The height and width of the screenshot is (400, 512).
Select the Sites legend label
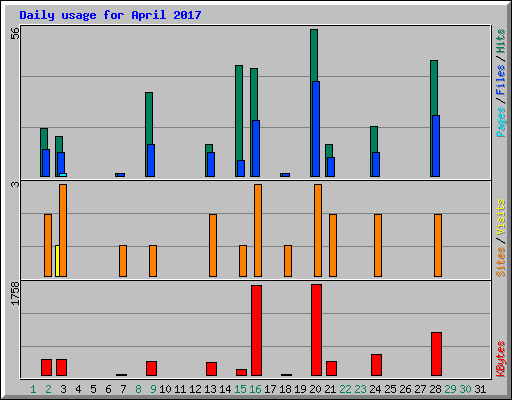coord(500,262)
